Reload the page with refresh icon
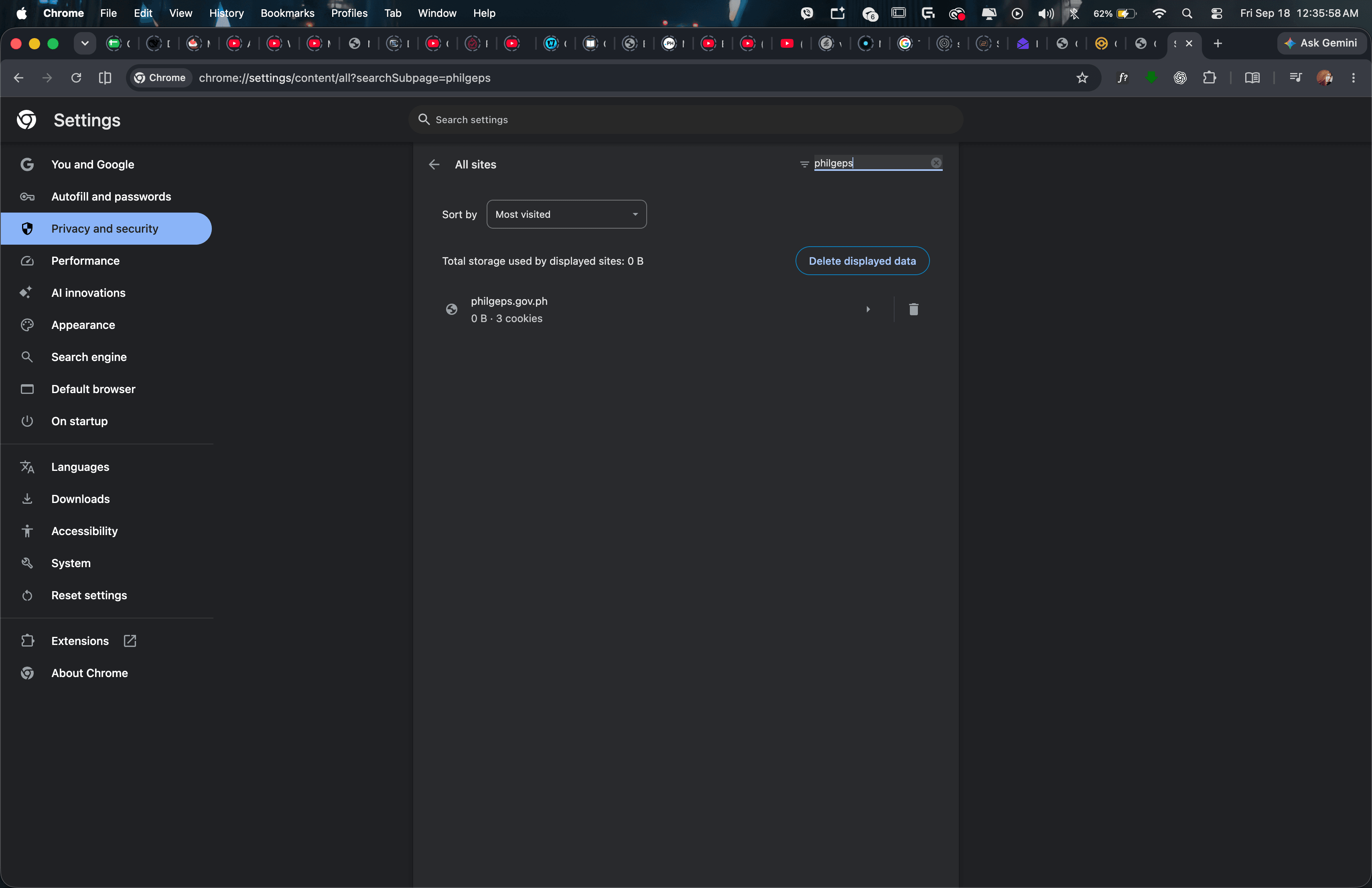This screenshot has height=888, width=1372. coord(76,78)
